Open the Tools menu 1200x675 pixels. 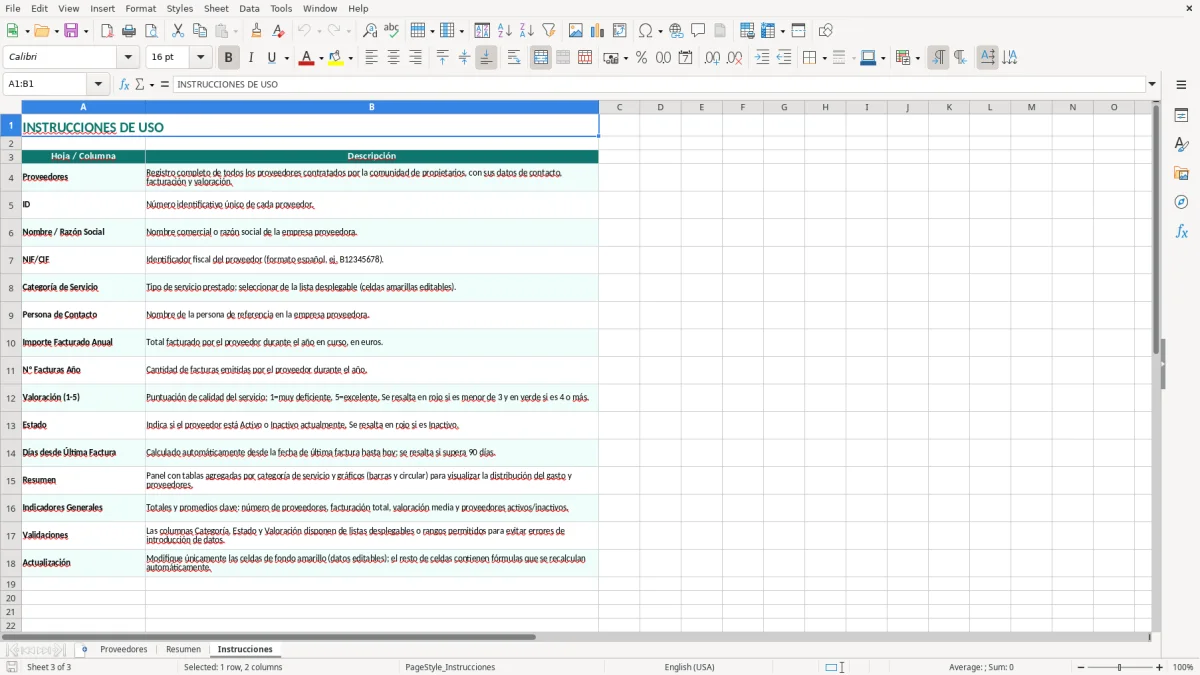pos(281,8)
